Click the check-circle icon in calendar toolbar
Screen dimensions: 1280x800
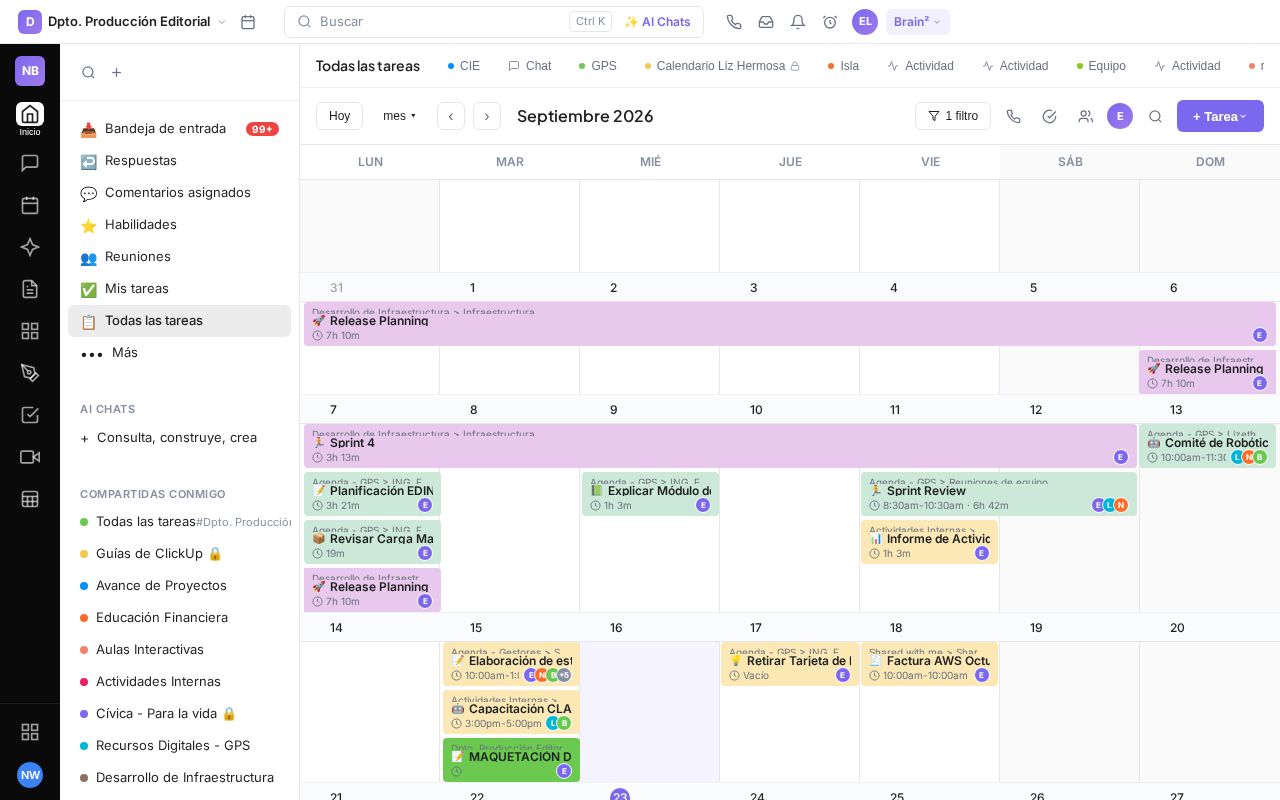1049,116
